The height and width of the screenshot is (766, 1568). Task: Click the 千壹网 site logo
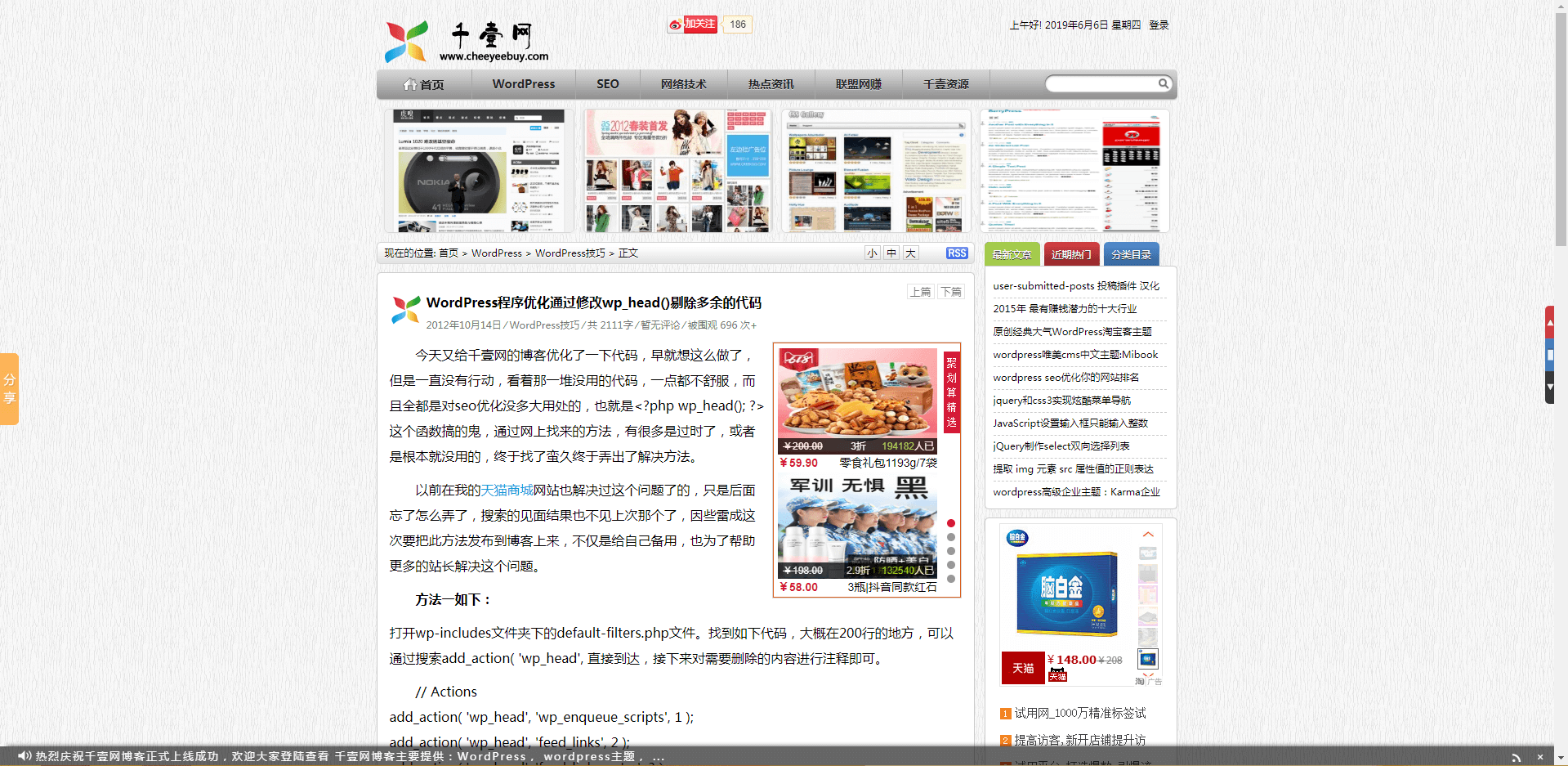(467, 41)
